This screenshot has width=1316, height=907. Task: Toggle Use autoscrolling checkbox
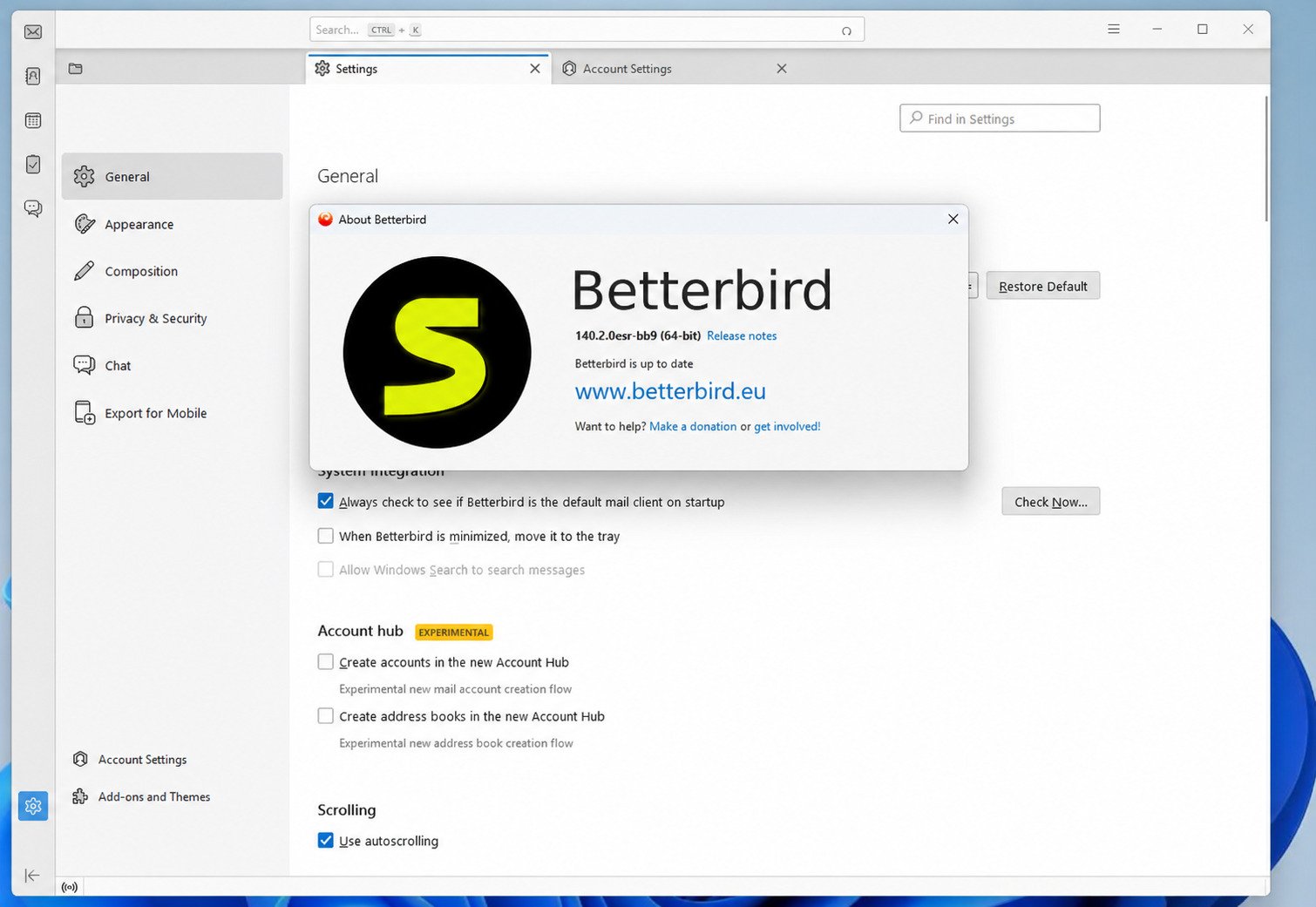(326, 840)
